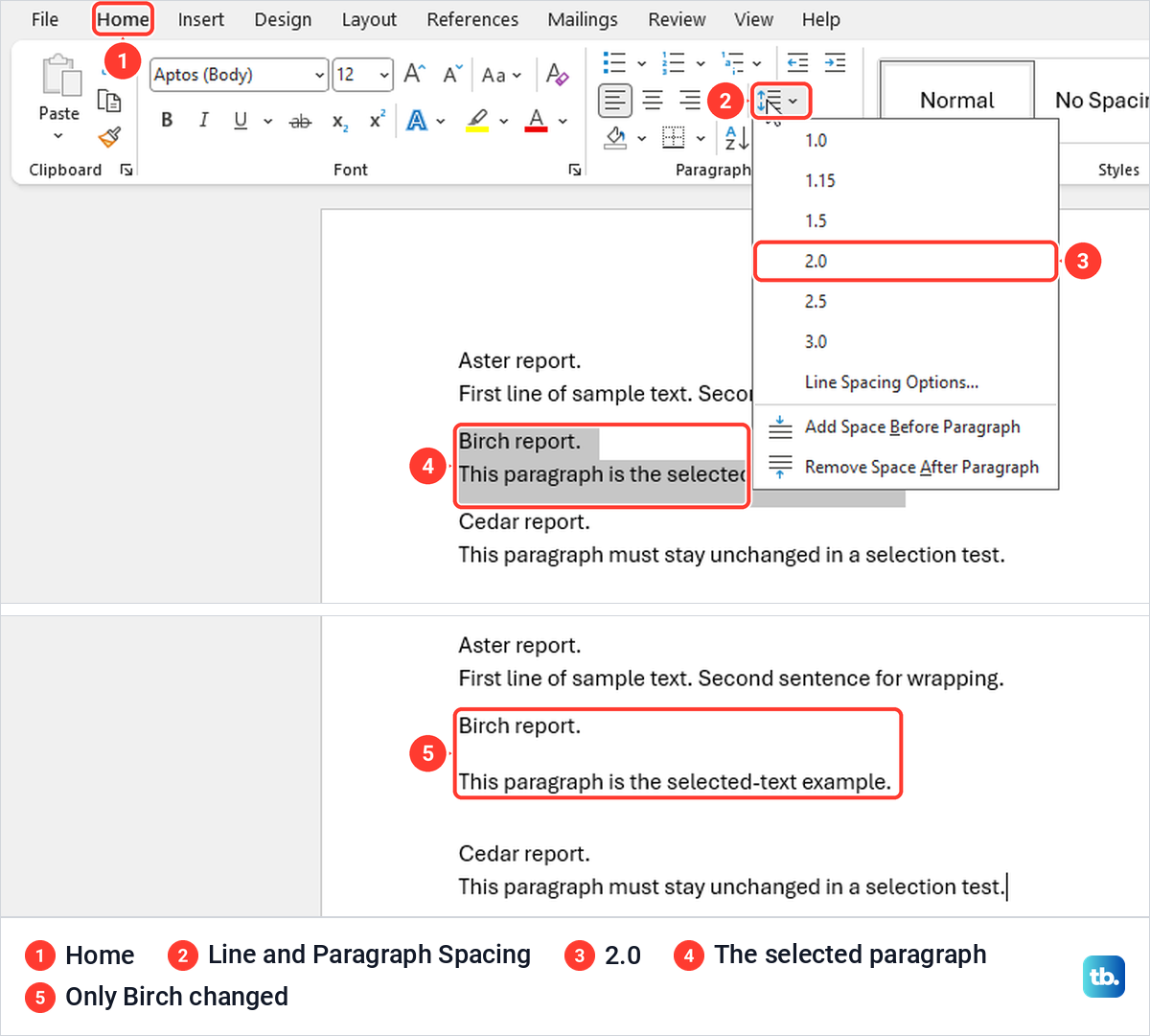This screenshot has width=1150, height=1036.
Task: Toggle Italic formatting
Action: (203, 120)
